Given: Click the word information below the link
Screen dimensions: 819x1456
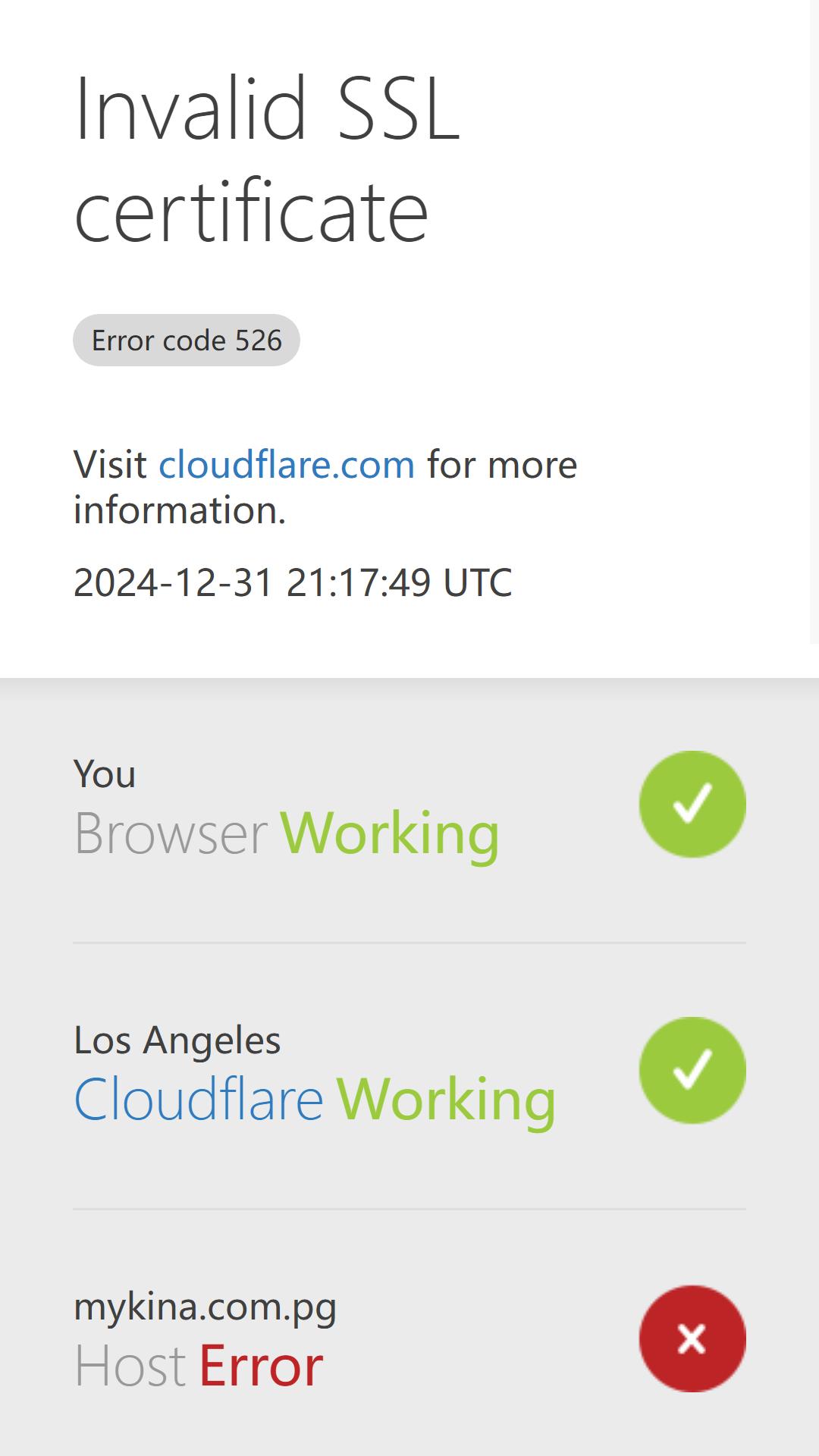Looking at the screenshot, I should point(180,510).
